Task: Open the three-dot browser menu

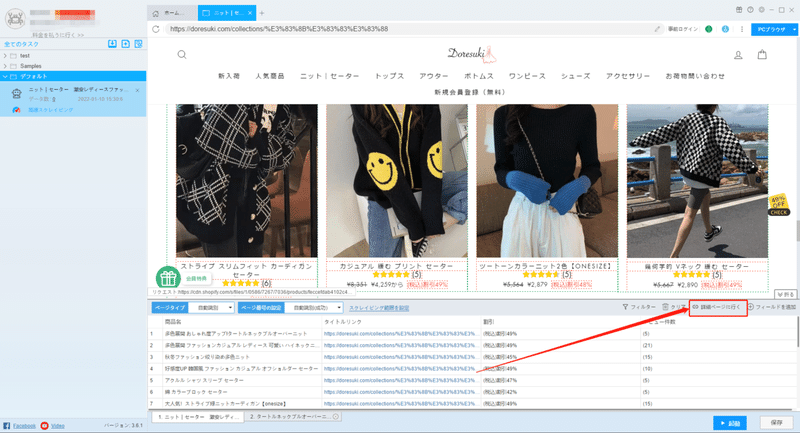Action: [x=741, y=29]
